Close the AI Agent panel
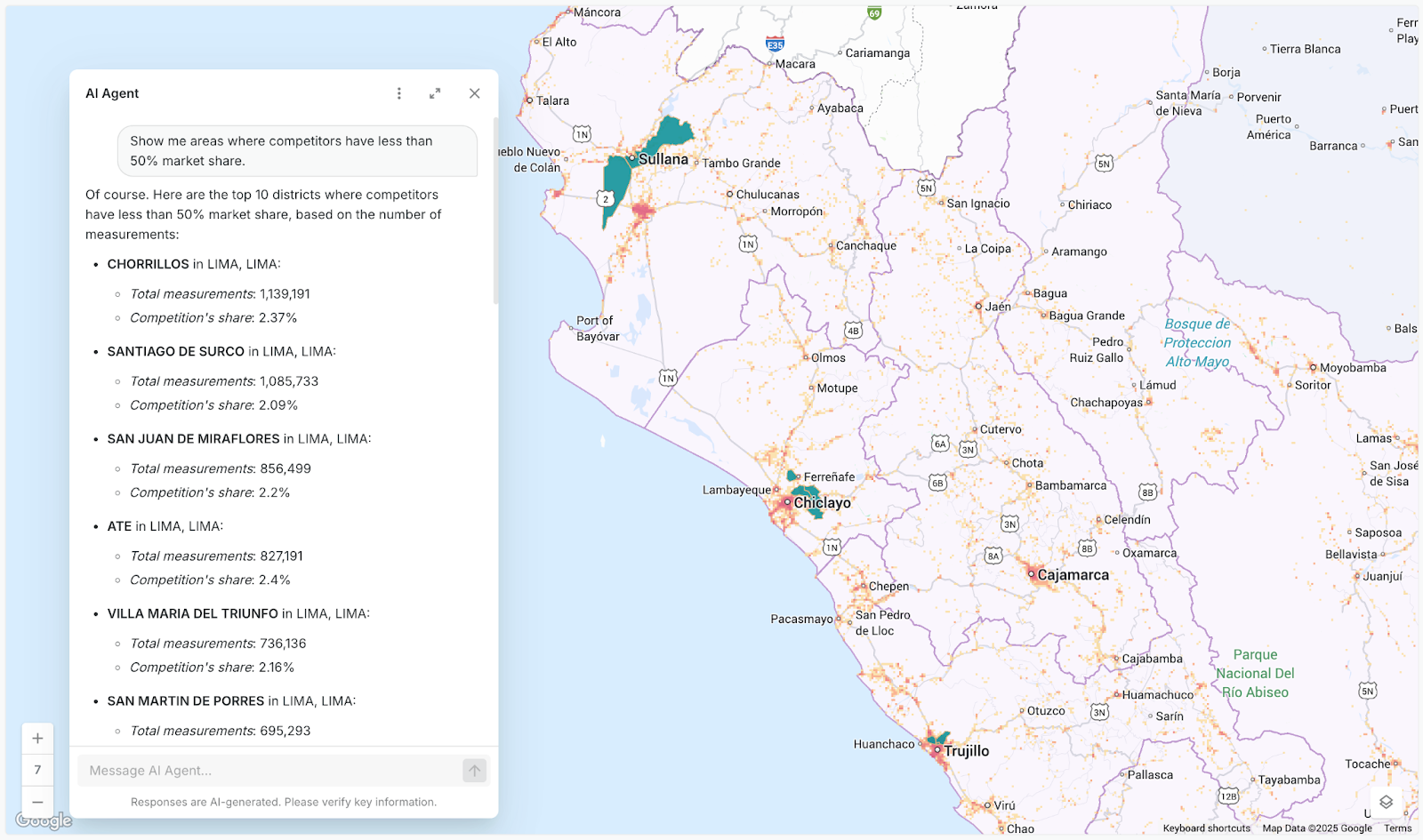The height and width of the screenshot is (840, 1423). click(474, 92)
